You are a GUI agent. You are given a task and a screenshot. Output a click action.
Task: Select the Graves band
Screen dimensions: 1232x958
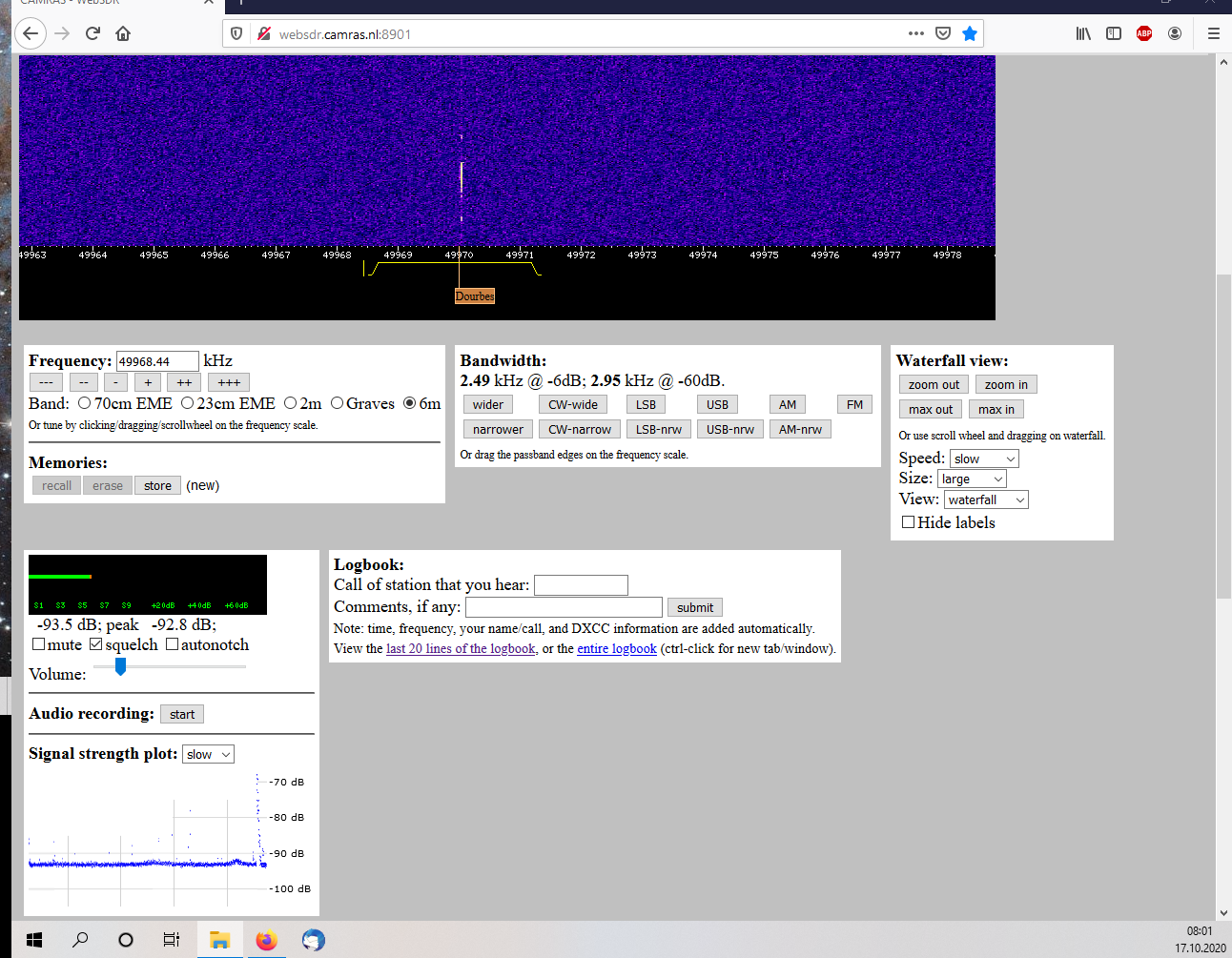coord(337,403)
